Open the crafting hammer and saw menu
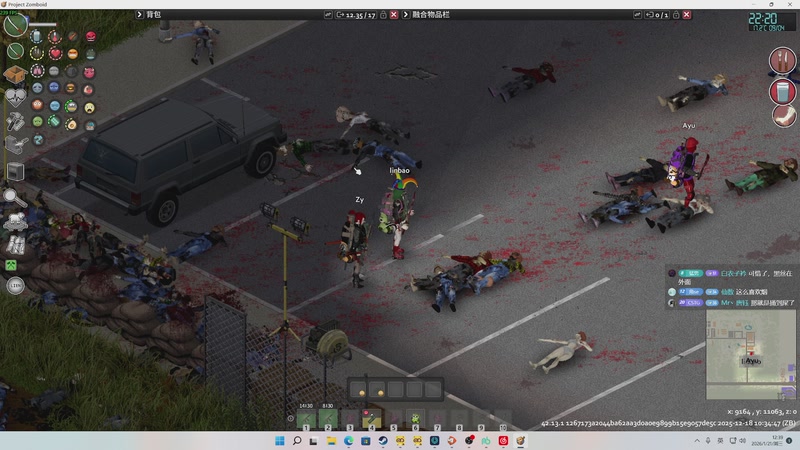Image resolution: width=800 pixels, height=450 pixels. pyautogui.click(x=15, y=121)
